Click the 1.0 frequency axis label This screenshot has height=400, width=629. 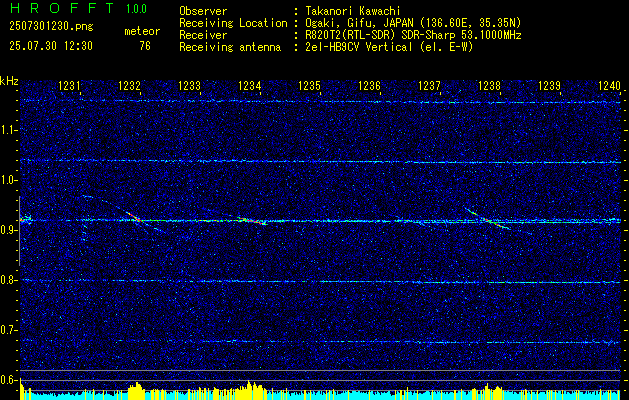(x=8, y=180)
